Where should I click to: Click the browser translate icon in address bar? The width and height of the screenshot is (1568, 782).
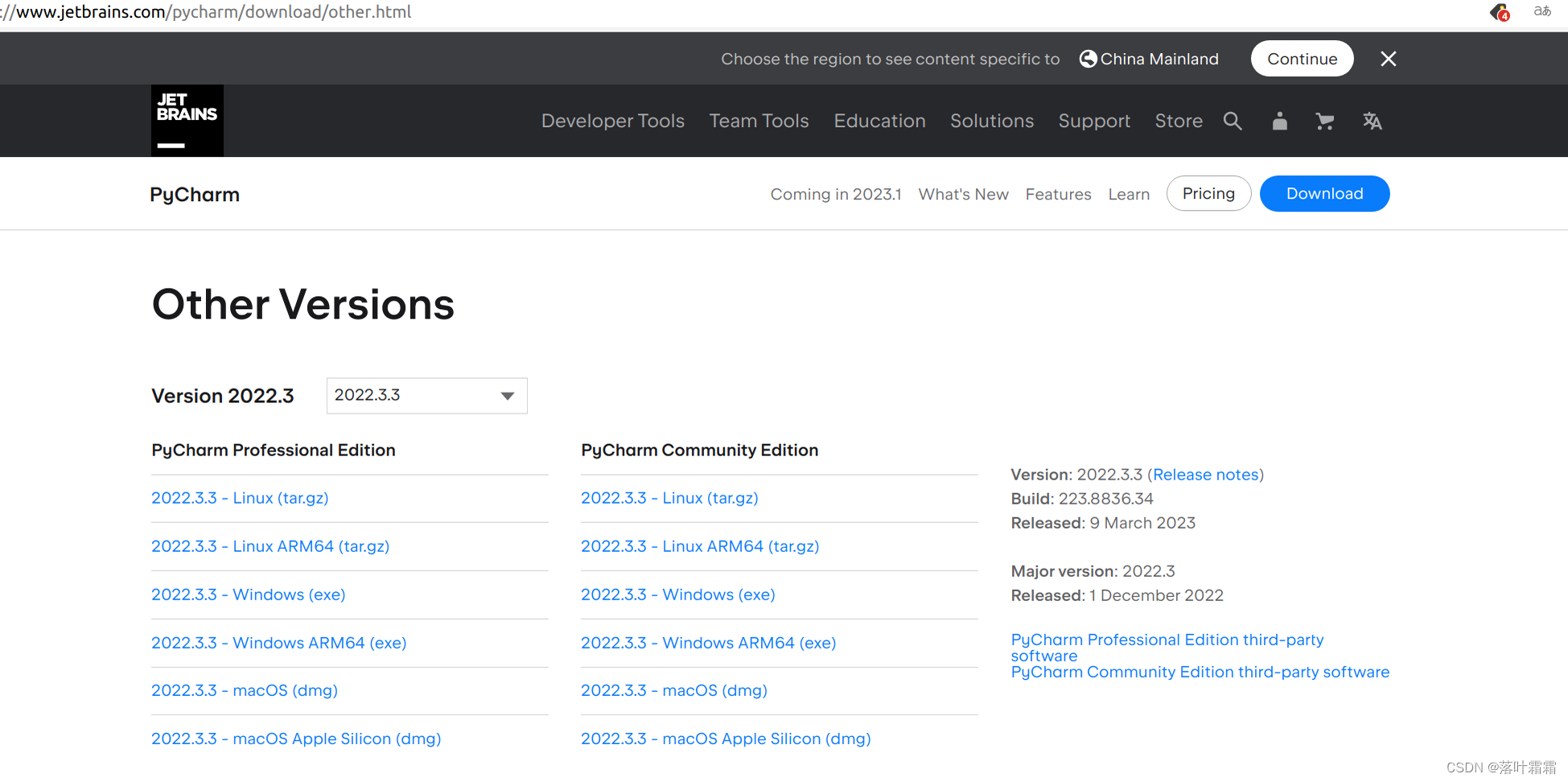tap(1542, 11)
